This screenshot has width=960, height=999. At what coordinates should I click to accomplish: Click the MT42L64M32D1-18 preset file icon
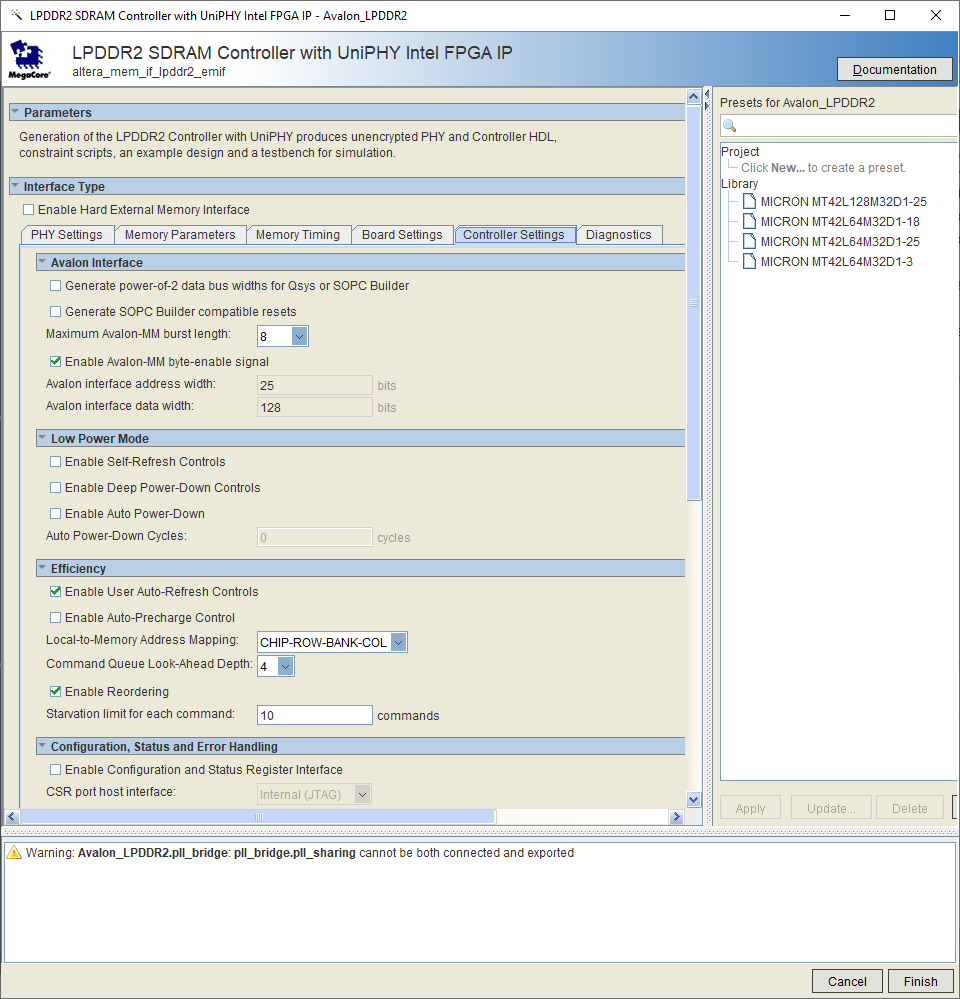(x=749, y=221)
